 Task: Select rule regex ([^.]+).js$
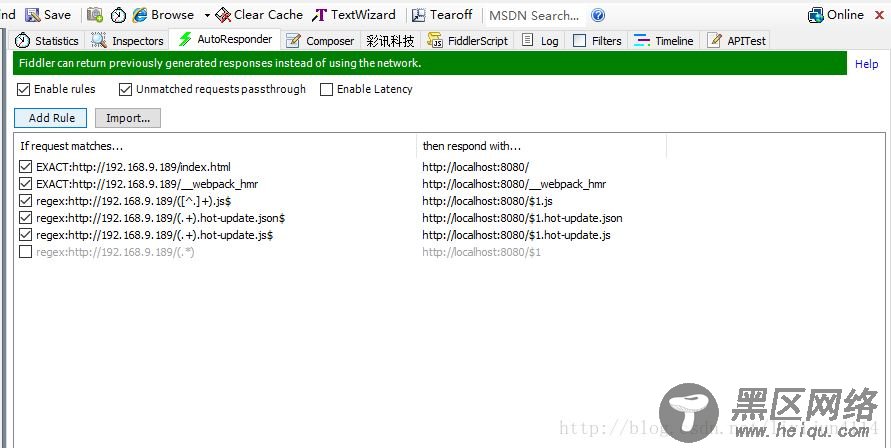click(x=134, y=201)
